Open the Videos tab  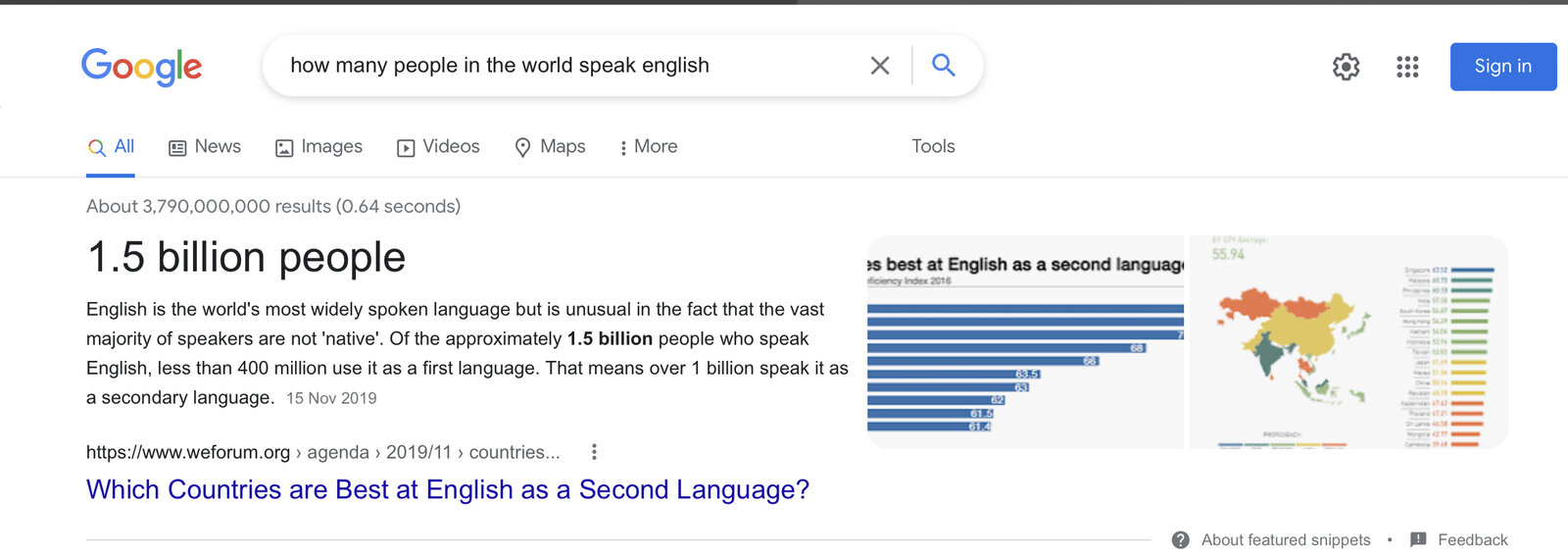coord(438,147)
